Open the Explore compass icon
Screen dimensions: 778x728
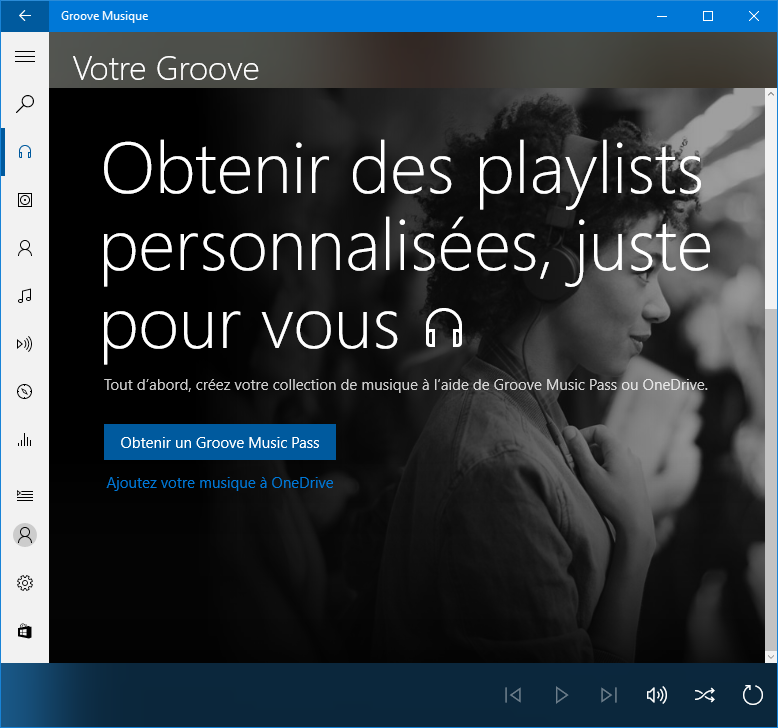(x=25, y=392)
